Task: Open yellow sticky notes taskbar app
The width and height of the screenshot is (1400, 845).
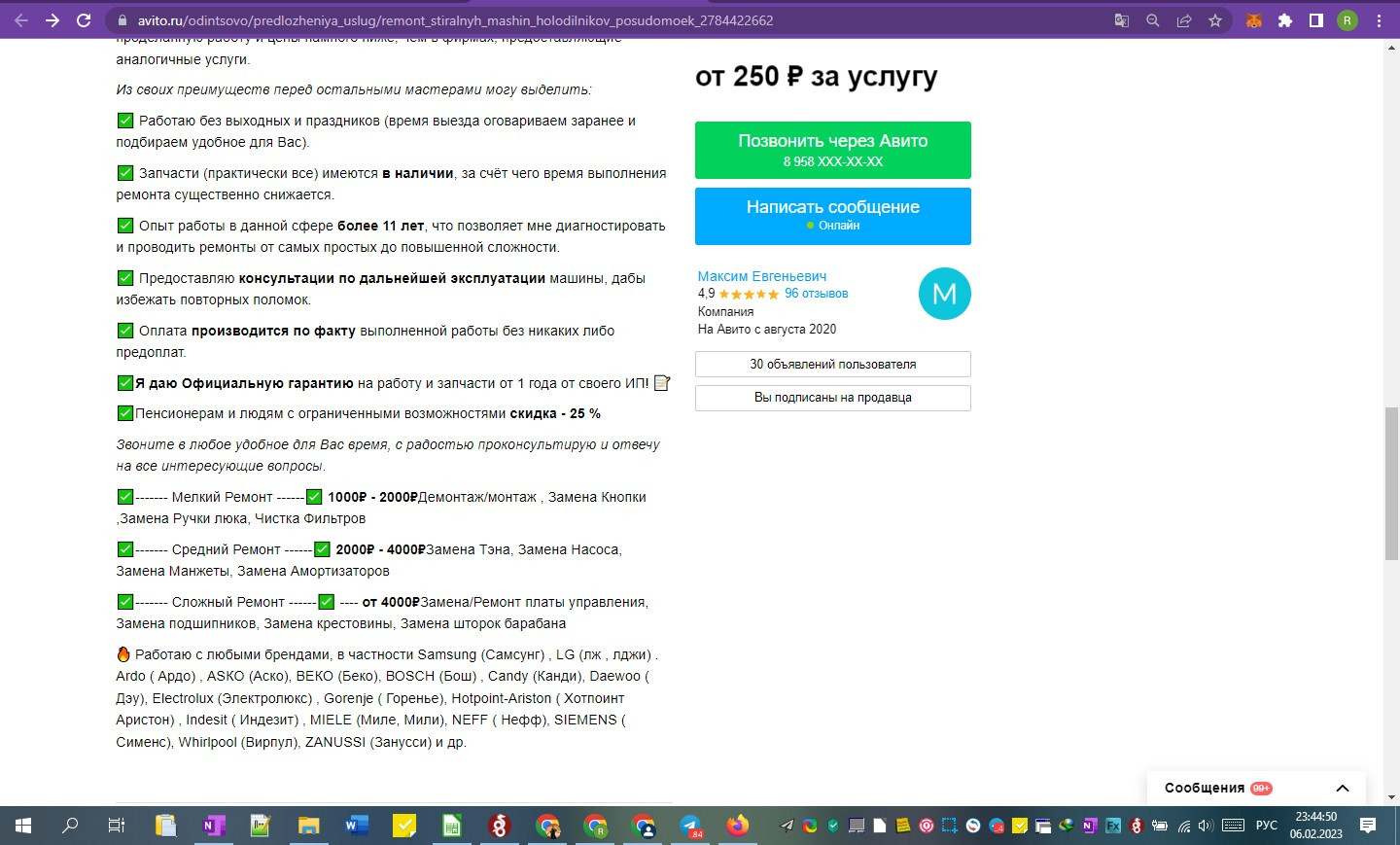Action: pyautogui.click(x=403, y=826)
